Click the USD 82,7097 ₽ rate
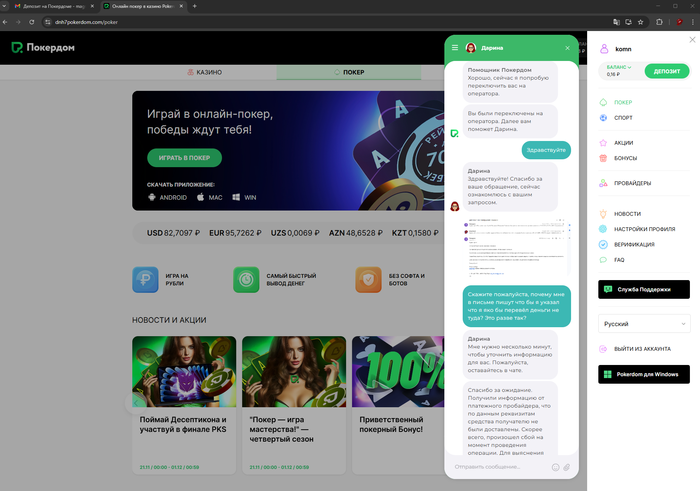The width and height of the screenshot is (700, 491). tap(173, 233)
